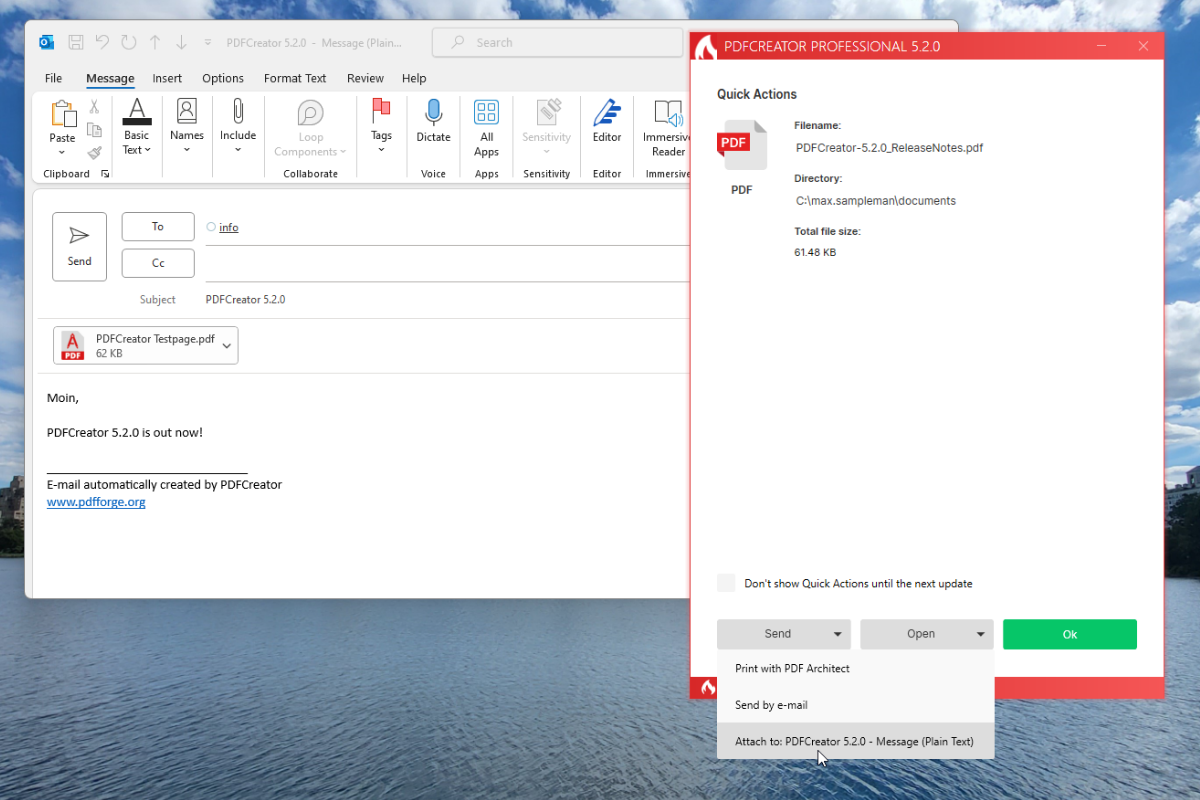Click the Paste icon in Clipboard group

(x=63, y=113)
